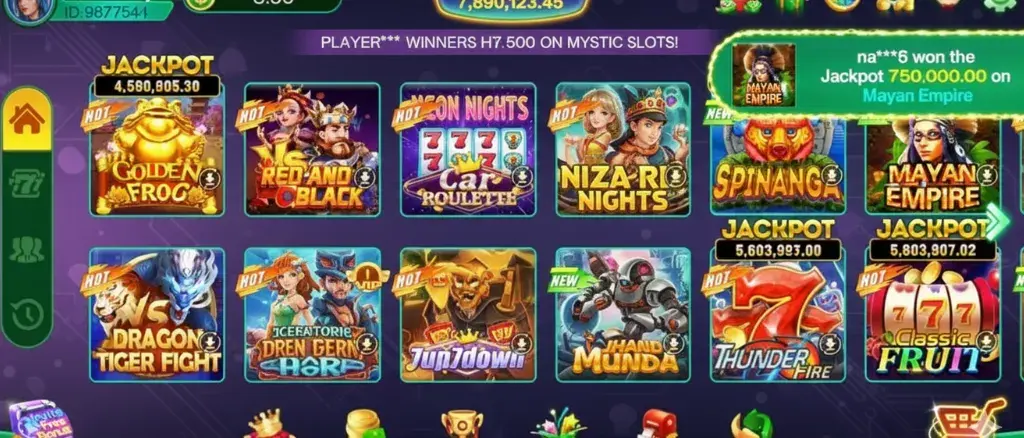Image resolution: width=1024 pixels, height=438 pixels.
Task: Open the Red and Black game tile
Action: point(312,149)
